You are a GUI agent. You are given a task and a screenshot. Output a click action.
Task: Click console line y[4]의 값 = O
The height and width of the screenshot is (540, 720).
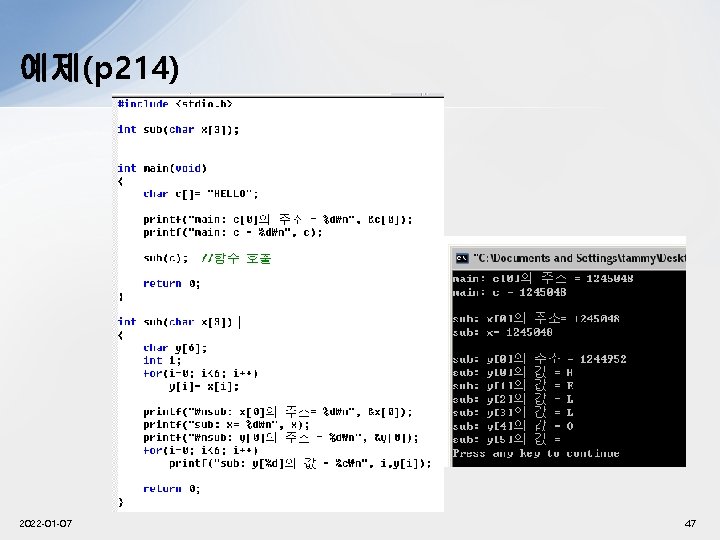pyautogui.click(x=512, y=426)
